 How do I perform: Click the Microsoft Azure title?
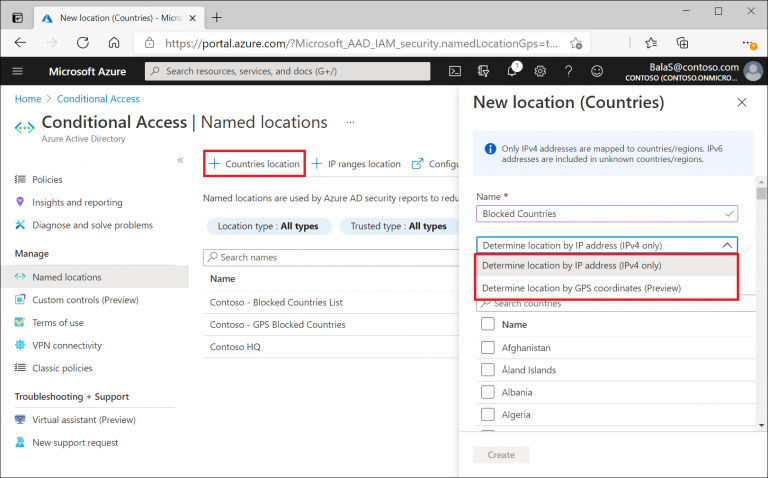point(87,72)
